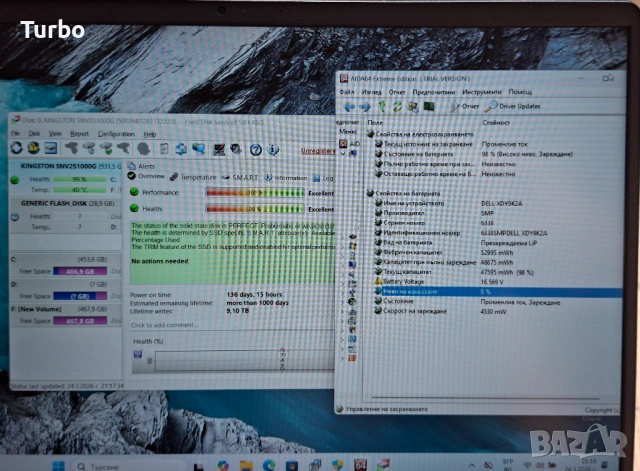Image resolution: width=640 pixels, height=471 pixels.
Task: Open File Explorer from the taskbar
Action: pos(246,465)
